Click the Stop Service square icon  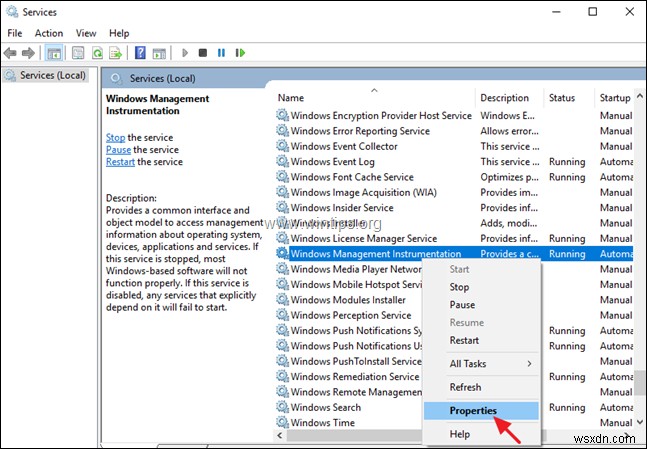(x=203, y=53)
